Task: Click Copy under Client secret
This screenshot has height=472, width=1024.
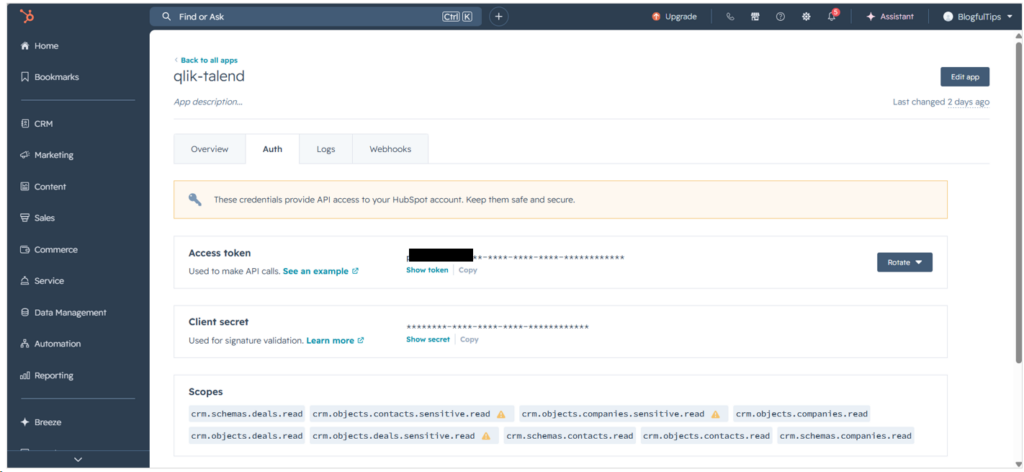Action: pyautogui.click(x=469, y=339)
